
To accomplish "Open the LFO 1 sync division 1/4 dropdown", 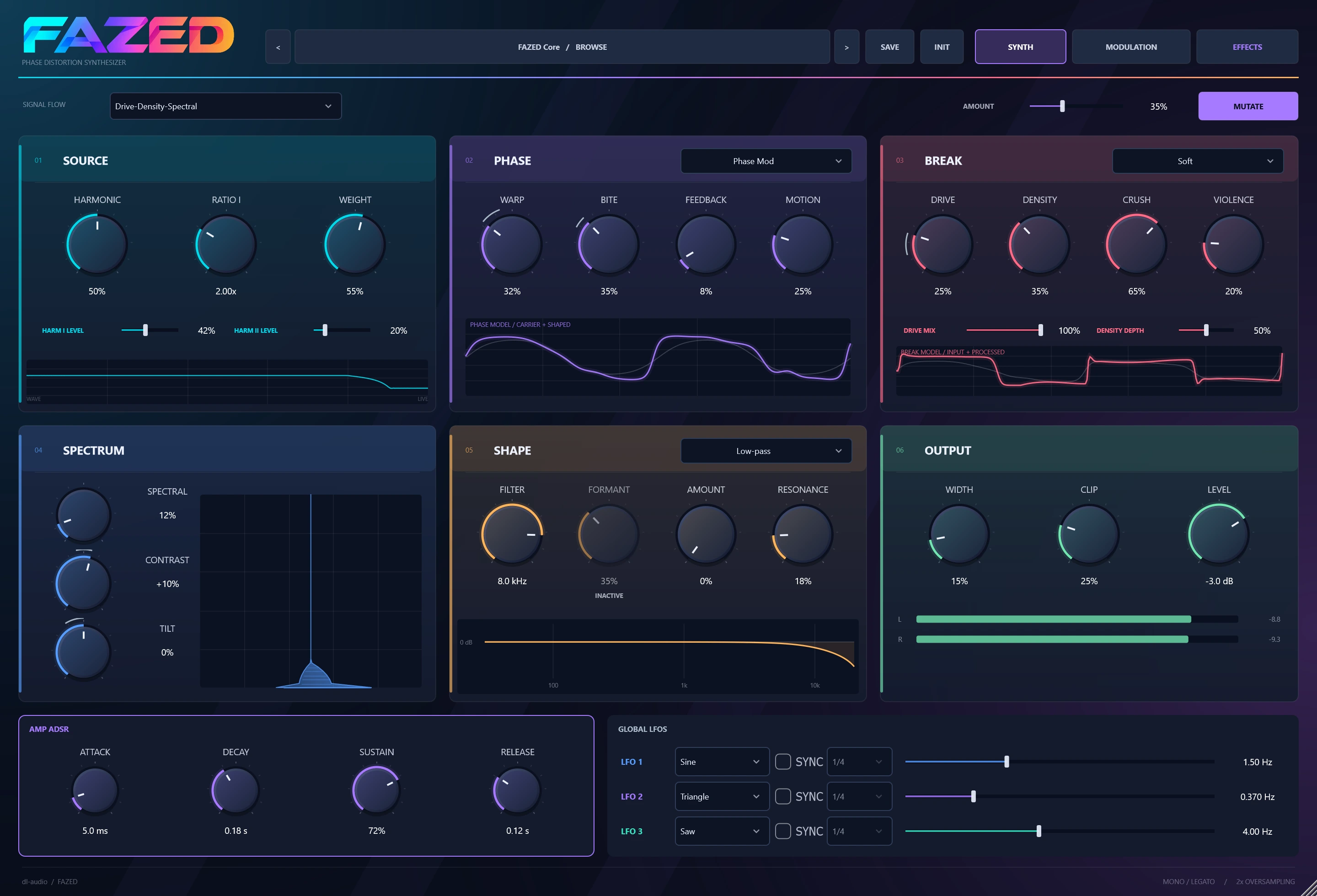I will [x=859, y=762].
